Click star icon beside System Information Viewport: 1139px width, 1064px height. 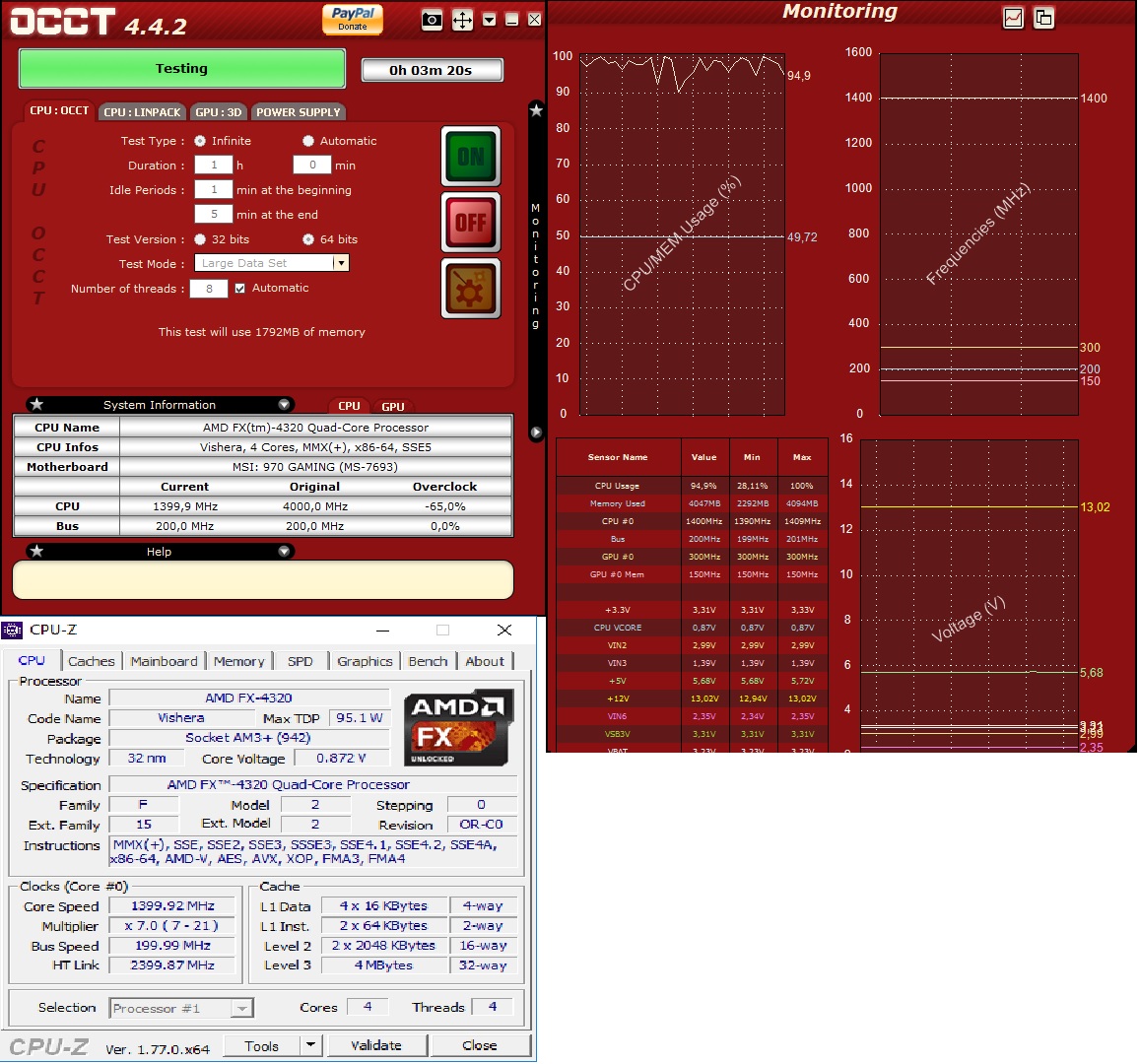click(37, 405)
